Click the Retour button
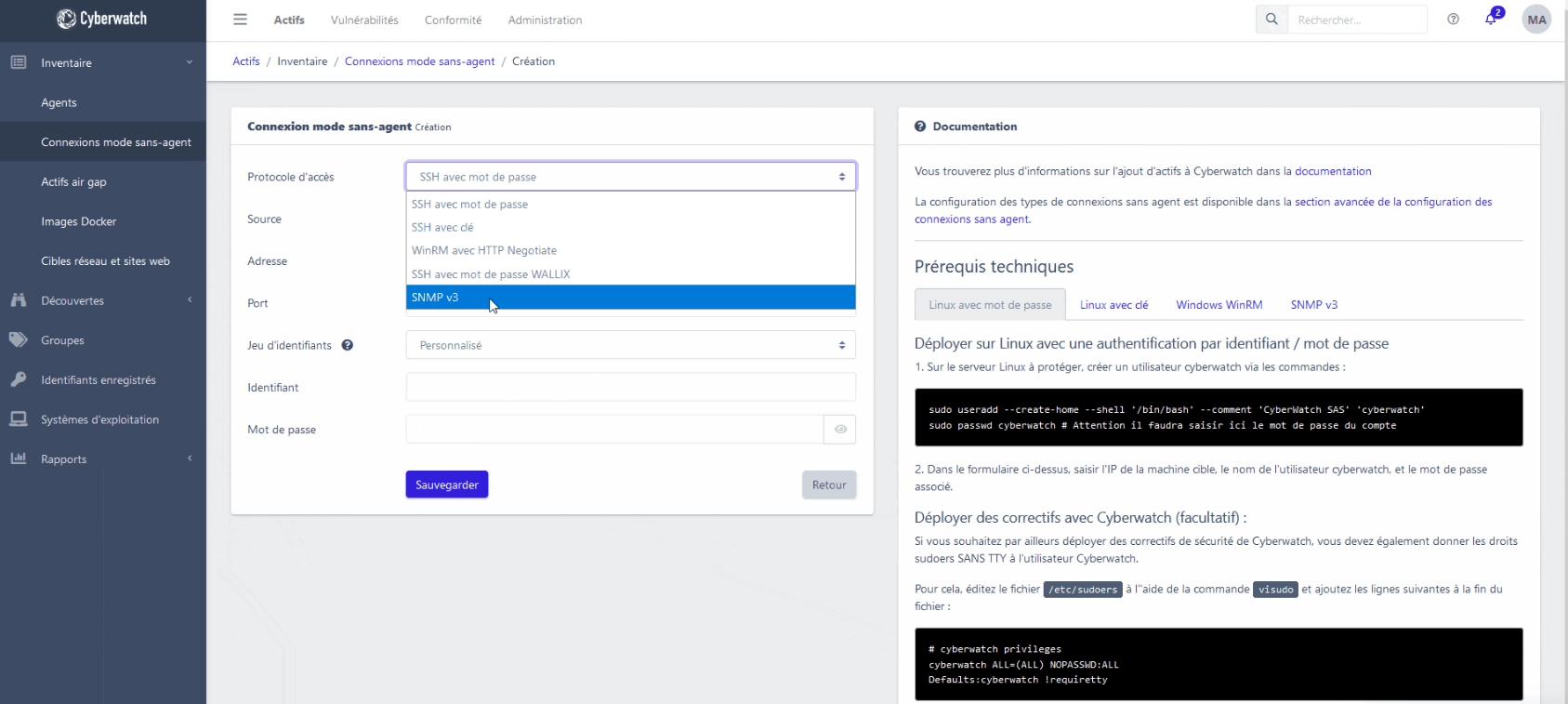 829,485
